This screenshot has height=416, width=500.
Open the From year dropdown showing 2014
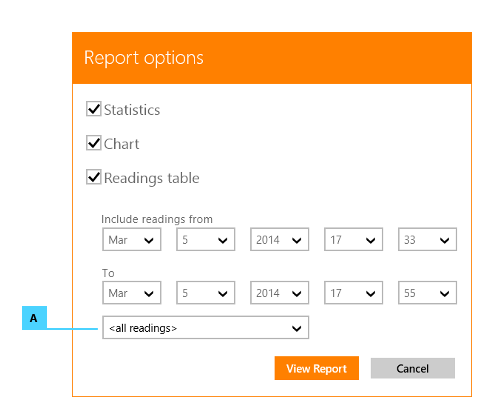click(x=280, y=239)
